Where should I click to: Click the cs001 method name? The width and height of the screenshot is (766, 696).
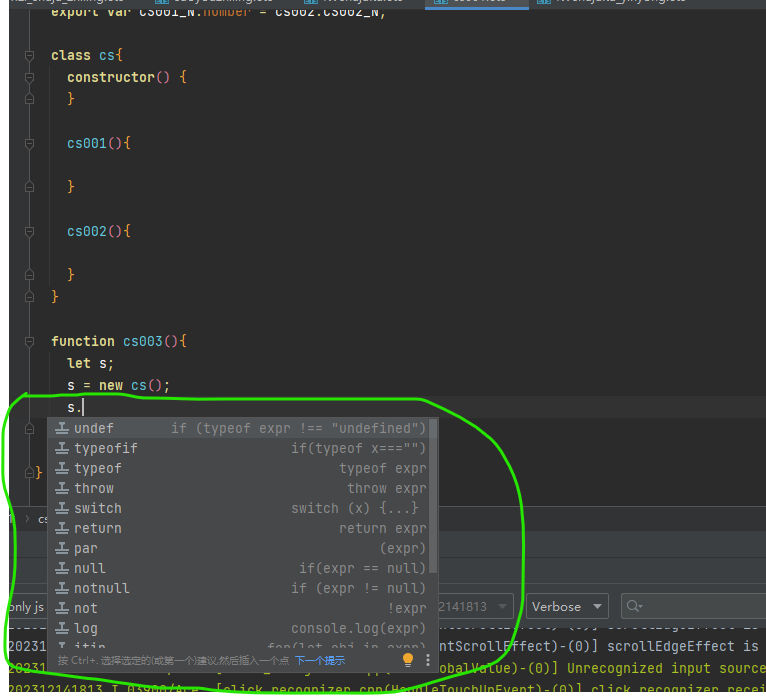coord(86,144)
